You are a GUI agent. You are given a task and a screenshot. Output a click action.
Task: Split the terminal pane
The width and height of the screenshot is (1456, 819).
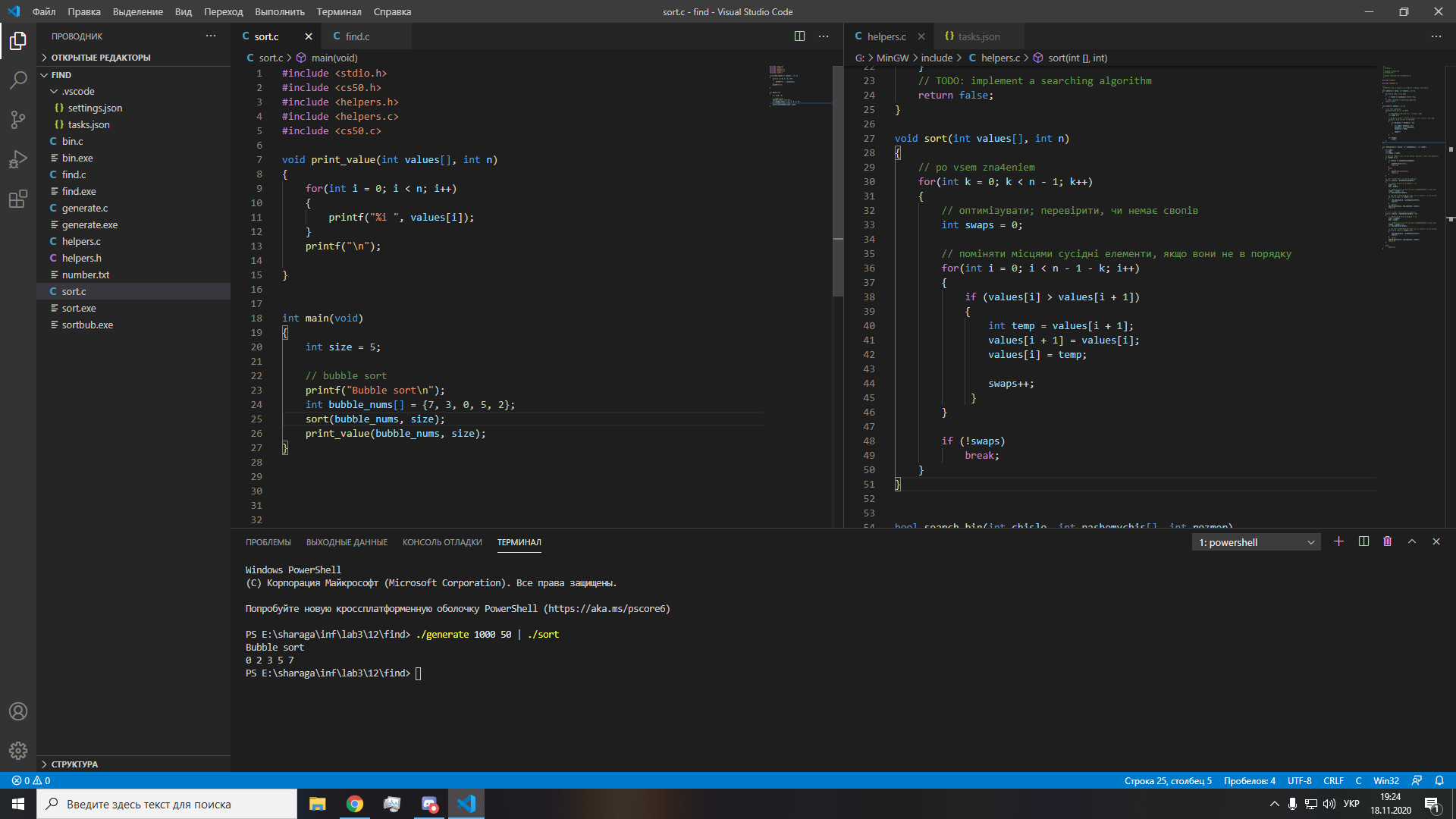coord(1363,541)
